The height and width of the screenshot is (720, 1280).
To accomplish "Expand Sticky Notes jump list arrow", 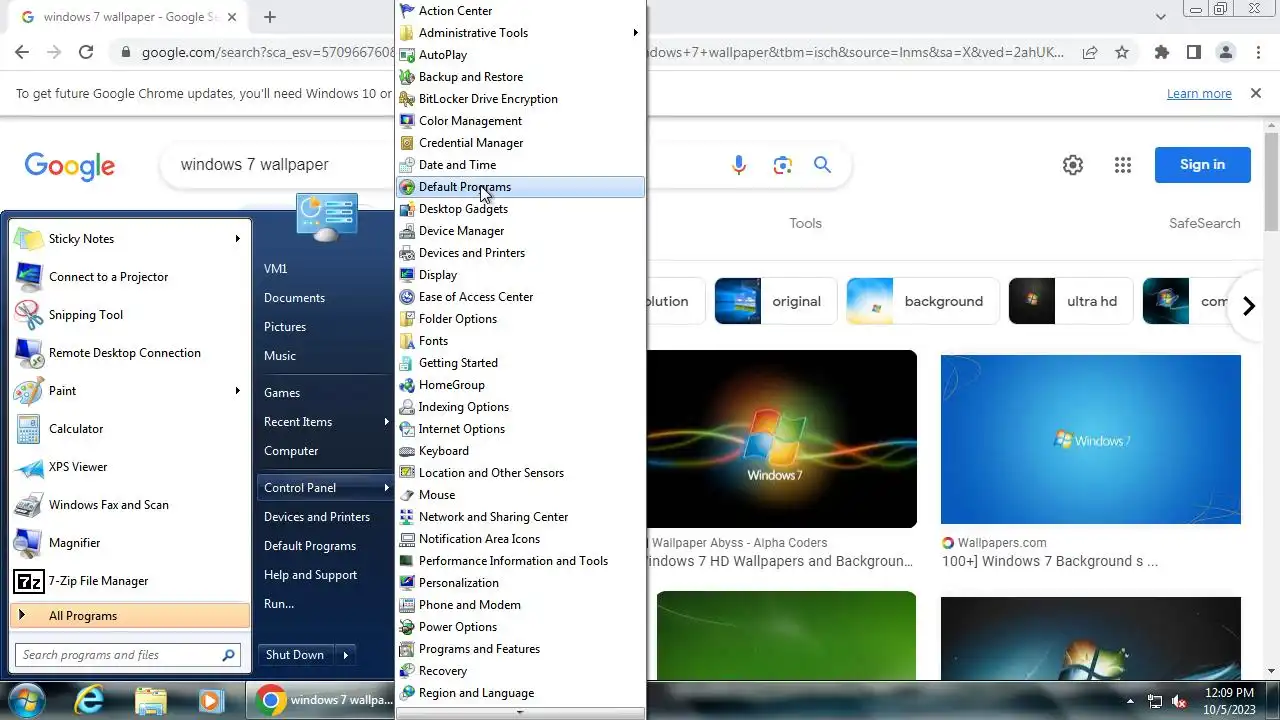I will [238, 239].
